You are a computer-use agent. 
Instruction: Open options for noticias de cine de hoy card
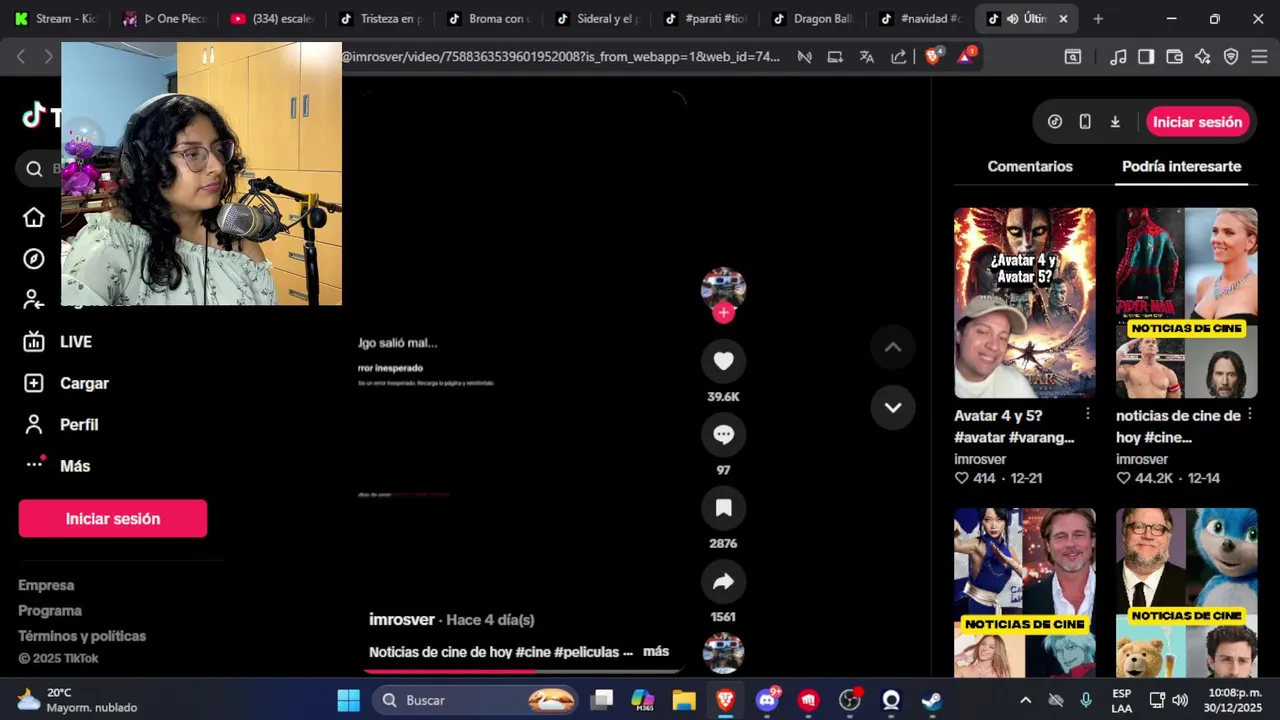coord(1250,414)
